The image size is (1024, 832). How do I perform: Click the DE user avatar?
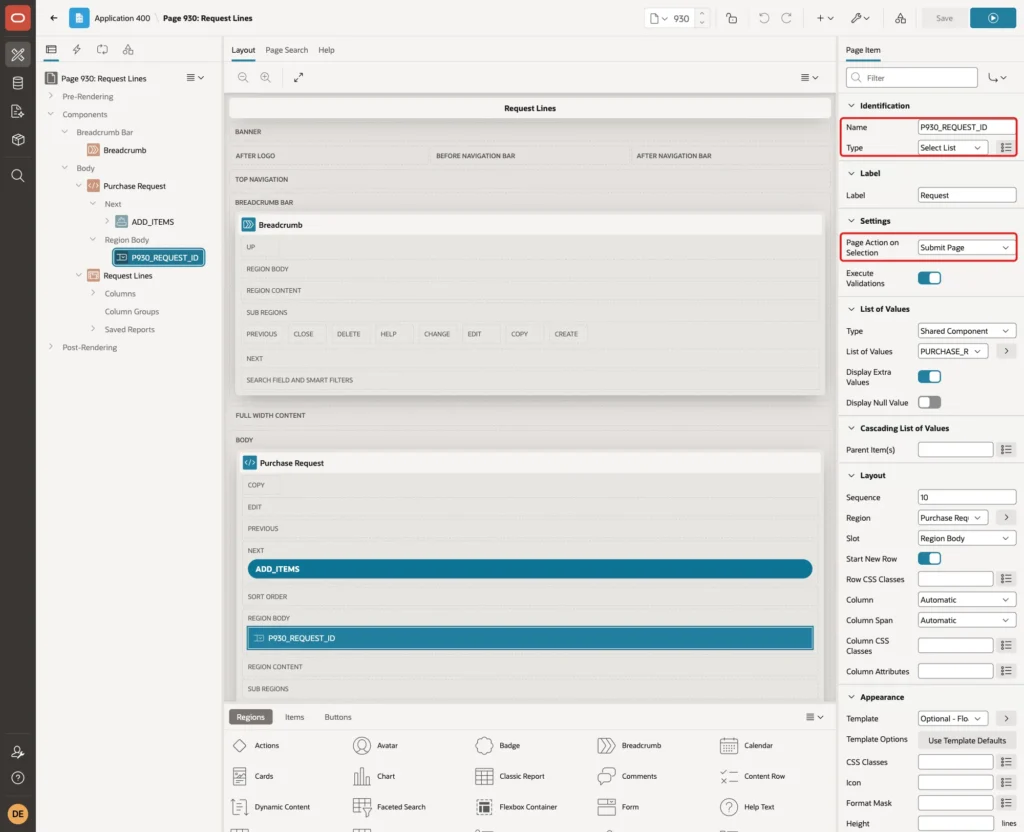[x=18, y=814]
